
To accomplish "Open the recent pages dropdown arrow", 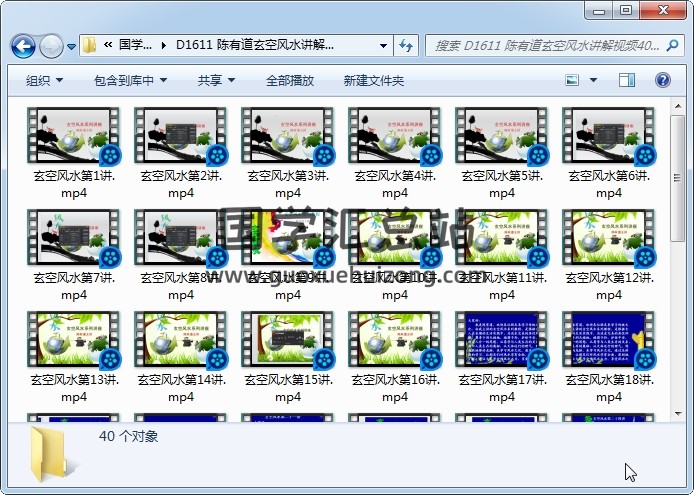I will click(x=71, y=46).
